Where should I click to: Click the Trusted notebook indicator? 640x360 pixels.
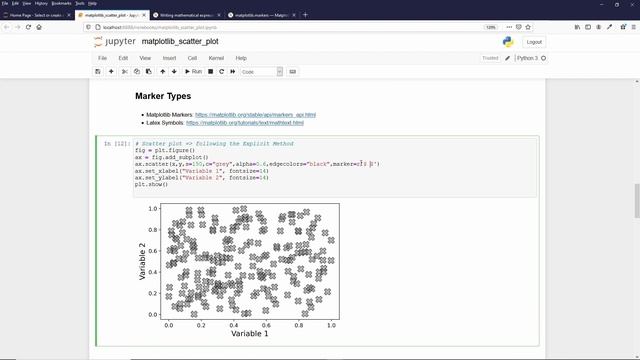(490, 58)
